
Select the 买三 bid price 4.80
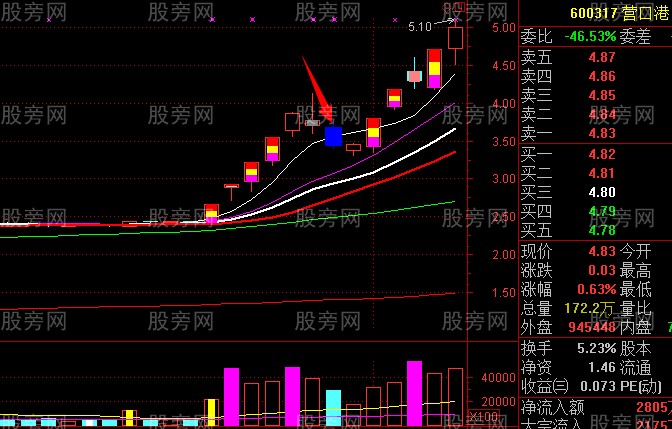point(602,192)
